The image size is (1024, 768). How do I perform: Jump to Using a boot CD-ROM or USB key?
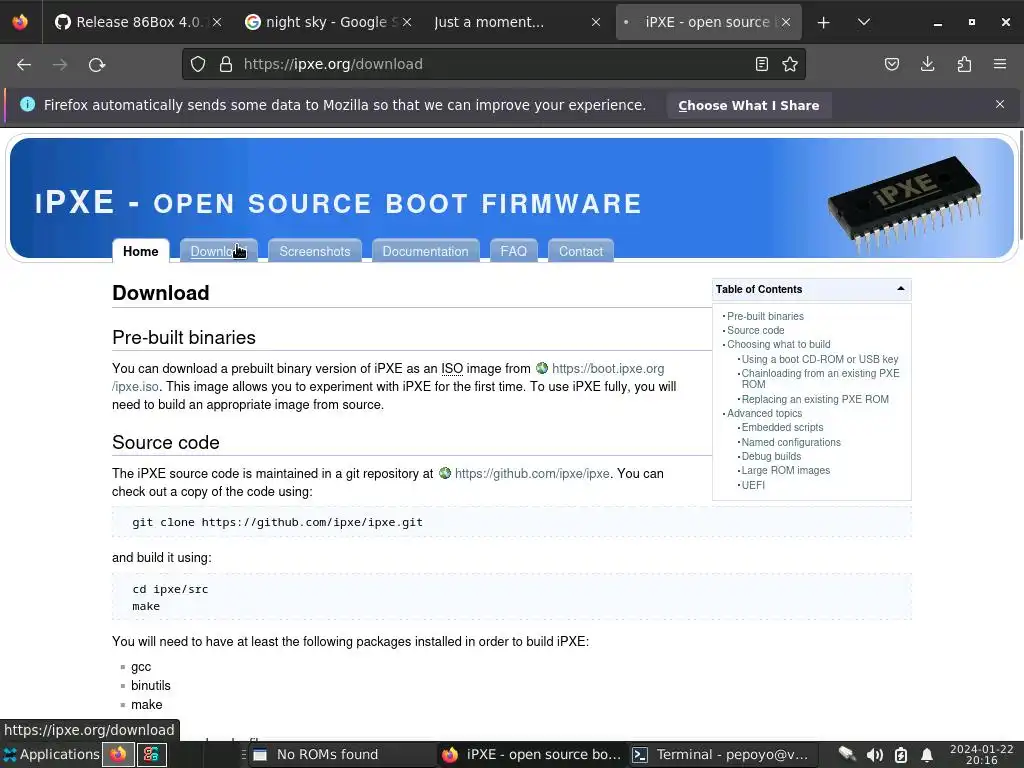pyautogui.click(x=820, y=359)
